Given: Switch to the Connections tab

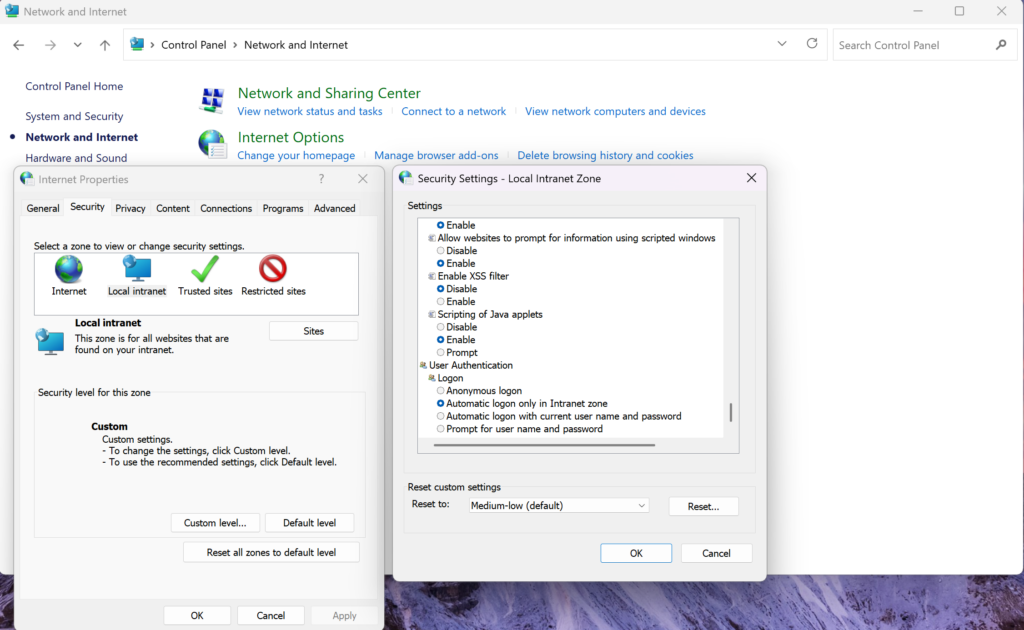Looking at the screenshot, I should click(x=226, y=208).
